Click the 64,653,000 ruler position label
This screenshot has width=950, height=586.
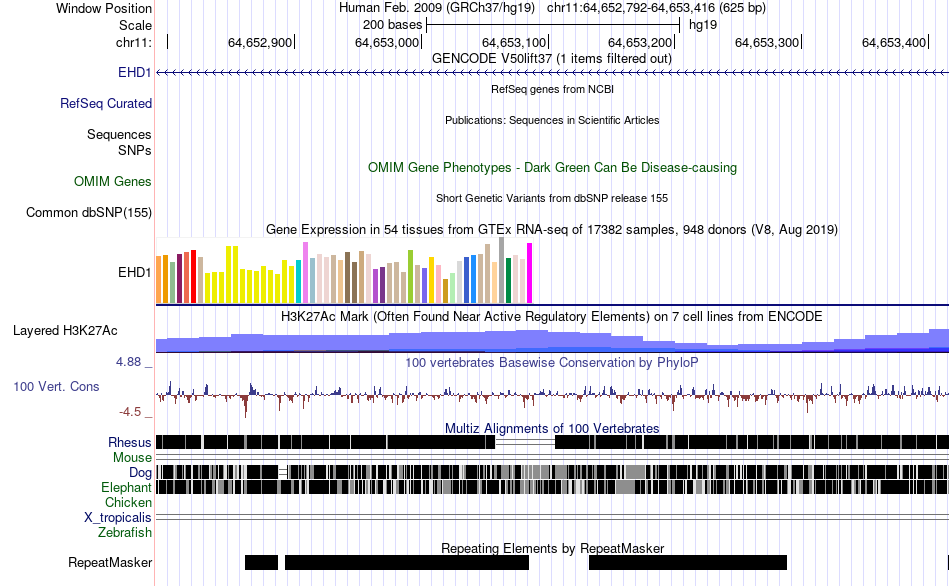(x=387, y=42)
